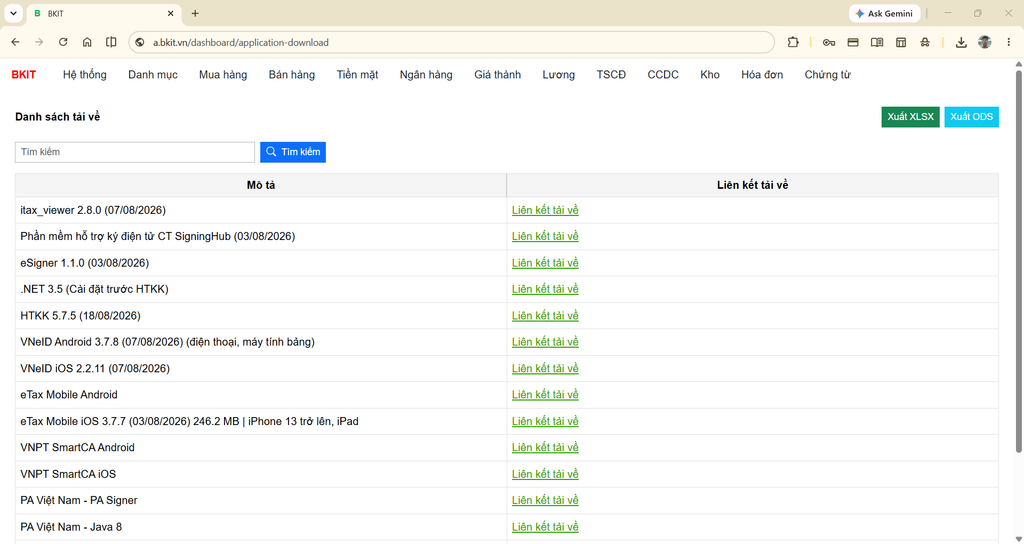Click the browser forward arrow
The image size is (1024, 544).
coord(39,42)
